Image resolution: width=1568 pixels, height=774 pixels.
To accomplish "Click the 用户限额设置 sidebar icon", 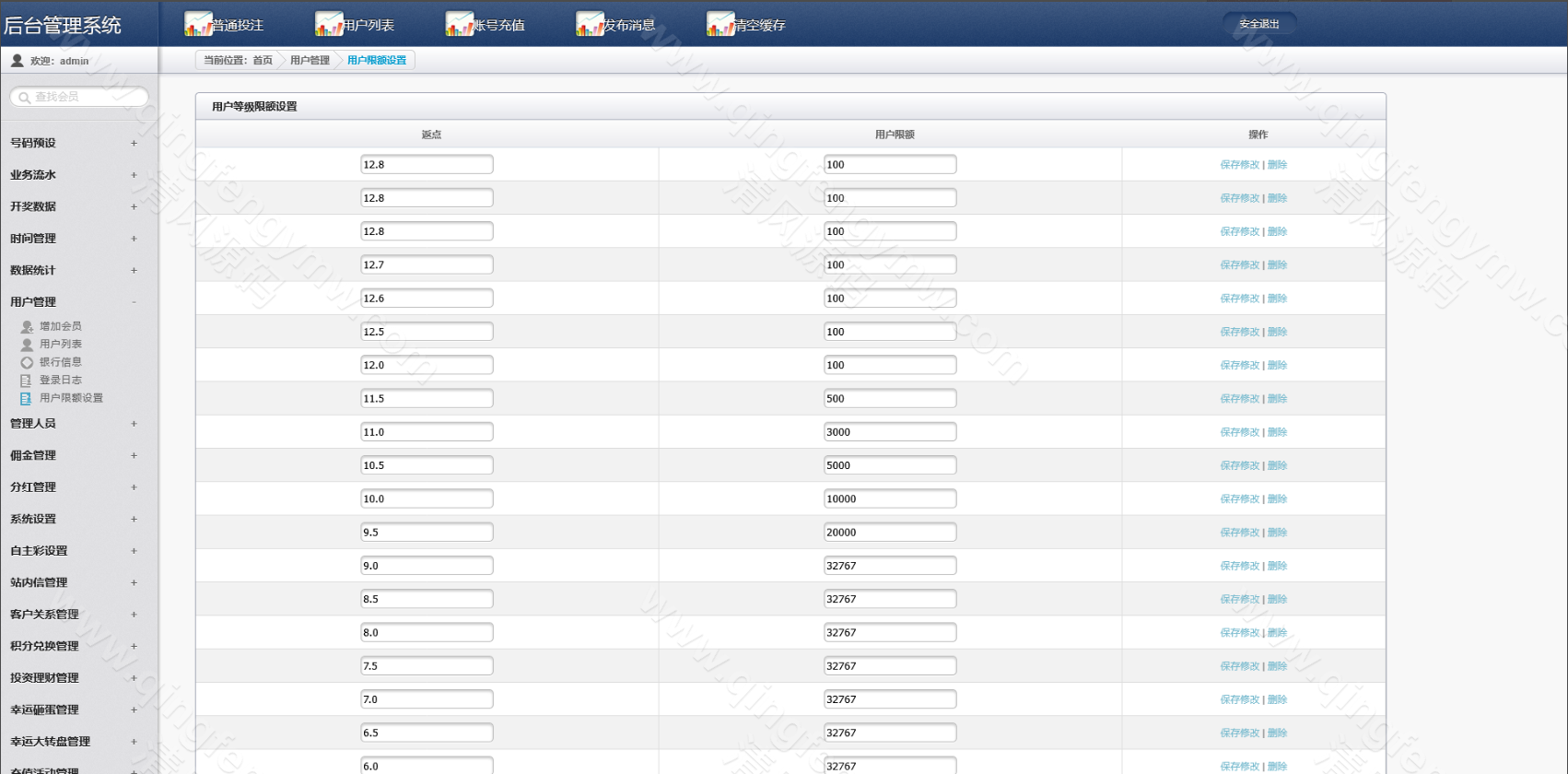I will coord(26,398).
